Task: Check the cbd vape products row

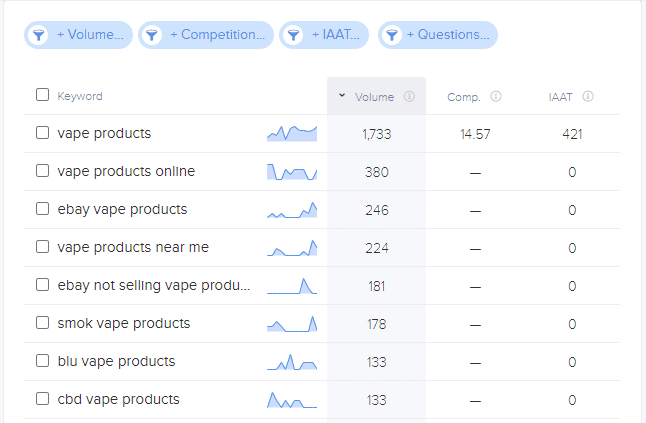Action: 42,399
